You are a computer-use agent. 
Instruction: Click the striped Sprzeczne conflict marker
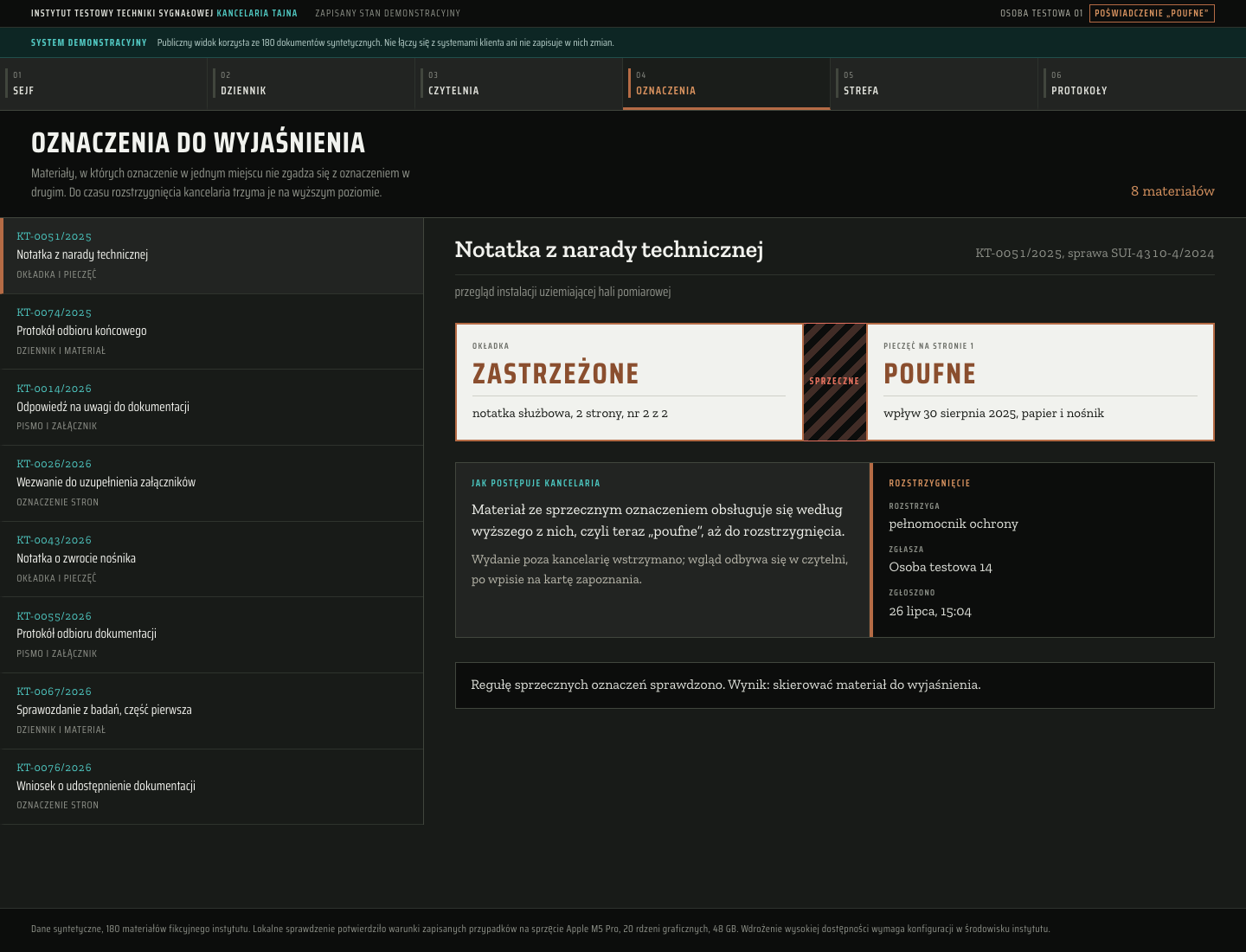835,382
